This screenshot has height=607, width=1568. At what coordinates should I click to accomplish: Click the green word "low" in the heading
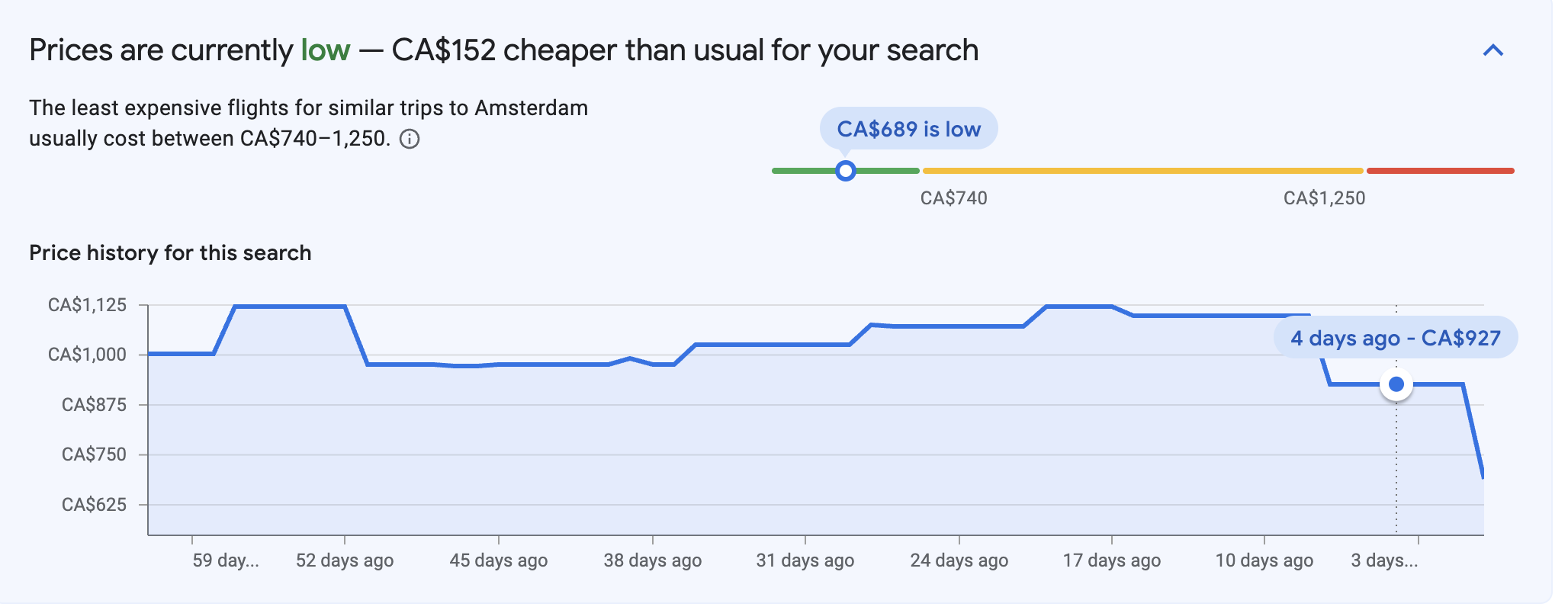[x=326, y=50]
